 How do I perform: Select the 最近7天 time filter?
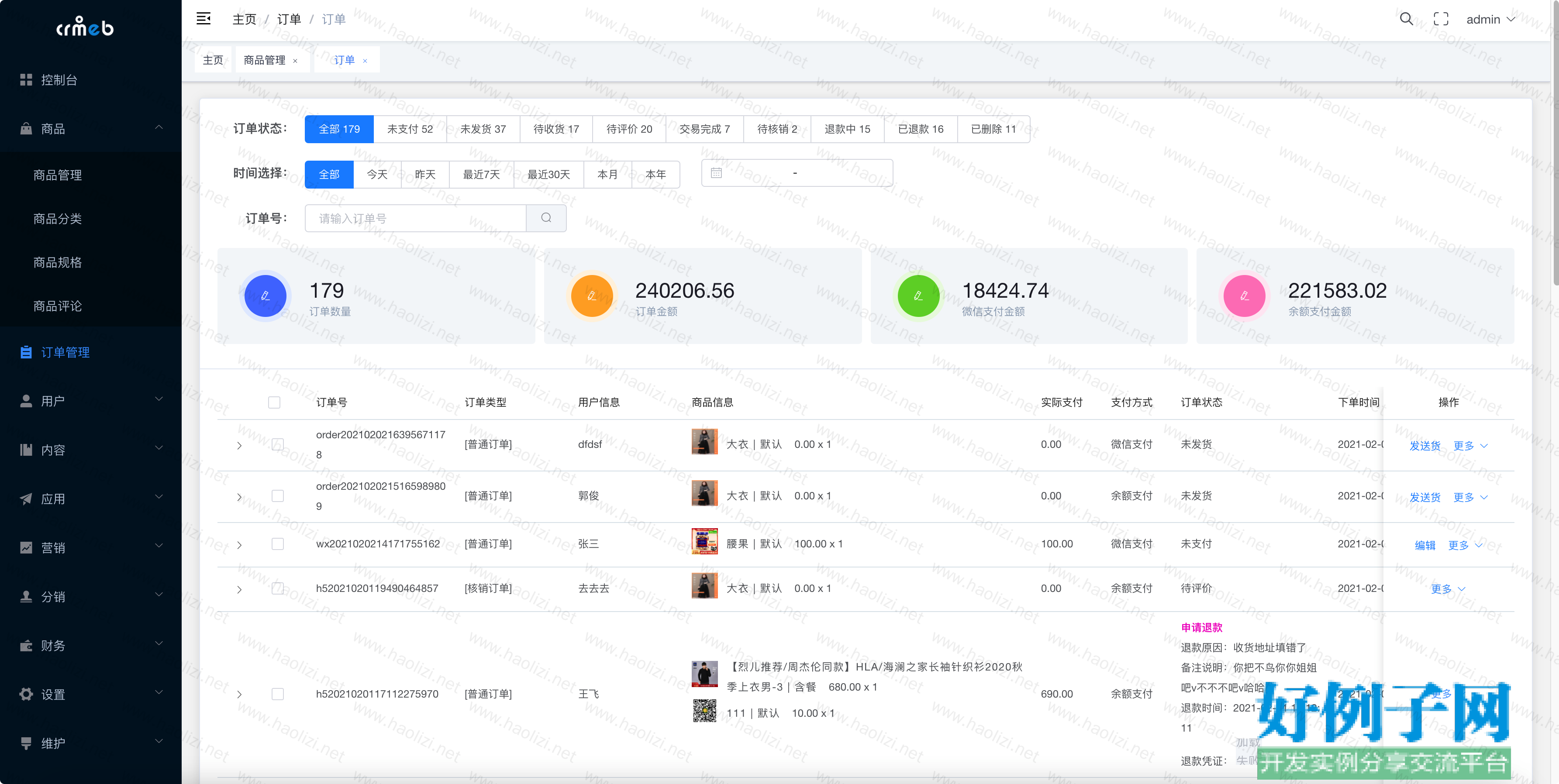[x=481, y=174]
